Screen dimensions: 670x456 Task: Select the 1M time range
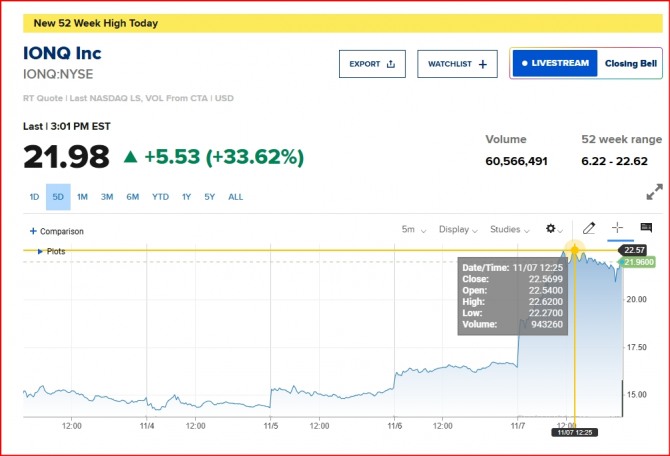[82, 197]
